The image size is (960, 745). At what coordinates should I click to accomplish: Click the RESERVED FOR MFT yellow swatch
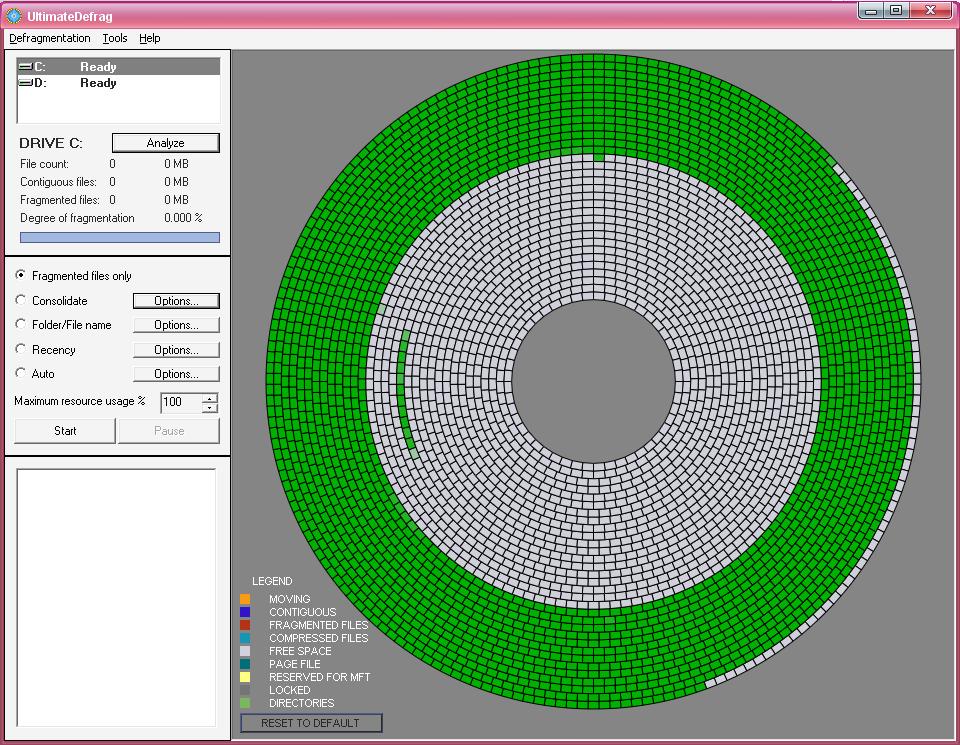pyautogui.click(x=245, y=677)
